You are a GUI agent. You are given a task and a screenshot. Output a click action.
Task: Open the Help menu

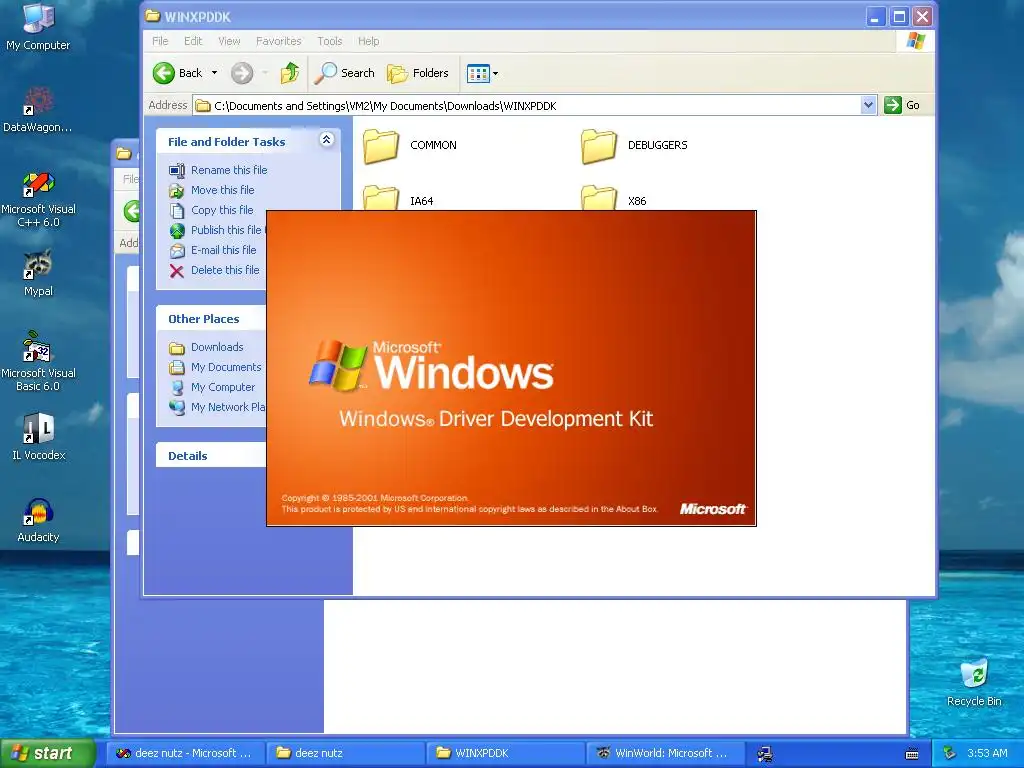click(x=368, y=41)
